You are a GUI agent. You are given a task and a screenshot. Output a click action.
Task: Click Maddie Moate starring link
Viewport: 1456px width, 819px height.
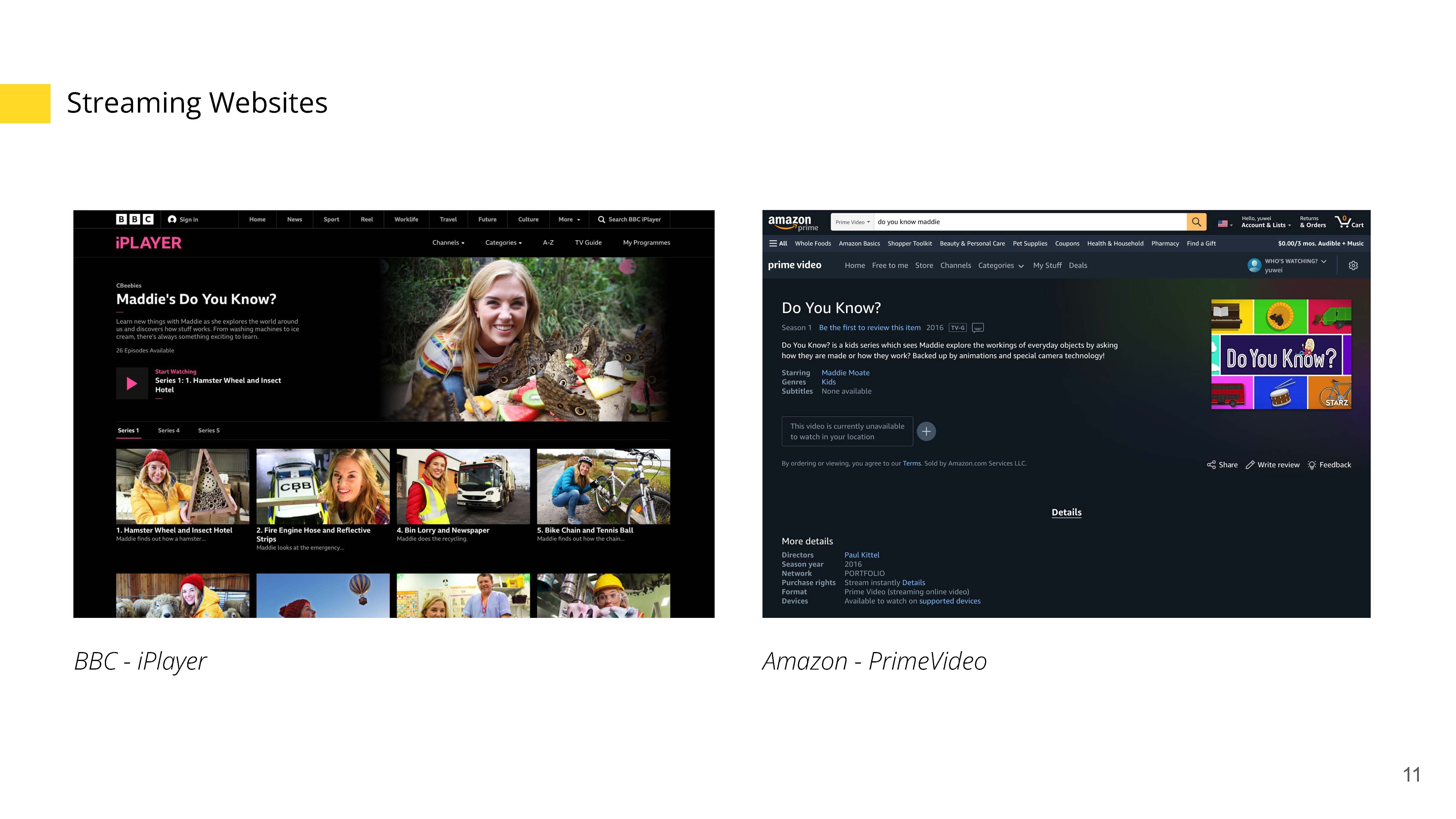tap(846, 373)
